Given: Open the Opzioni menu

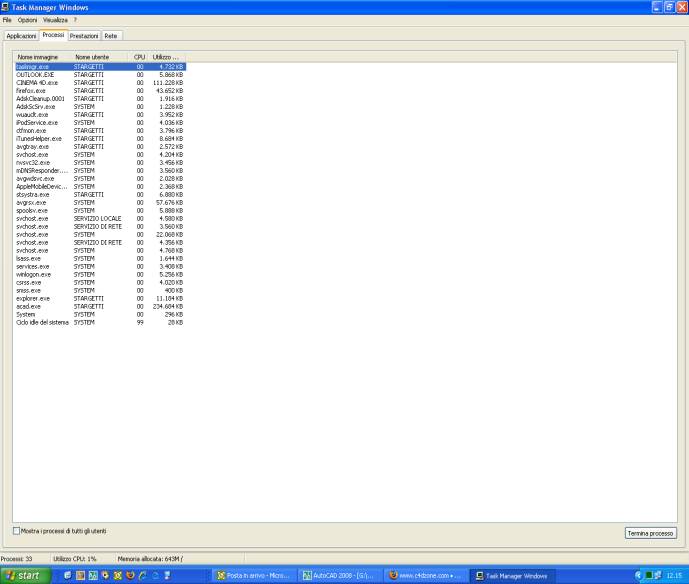Looking at the screenshot, I should click(27, 20).
